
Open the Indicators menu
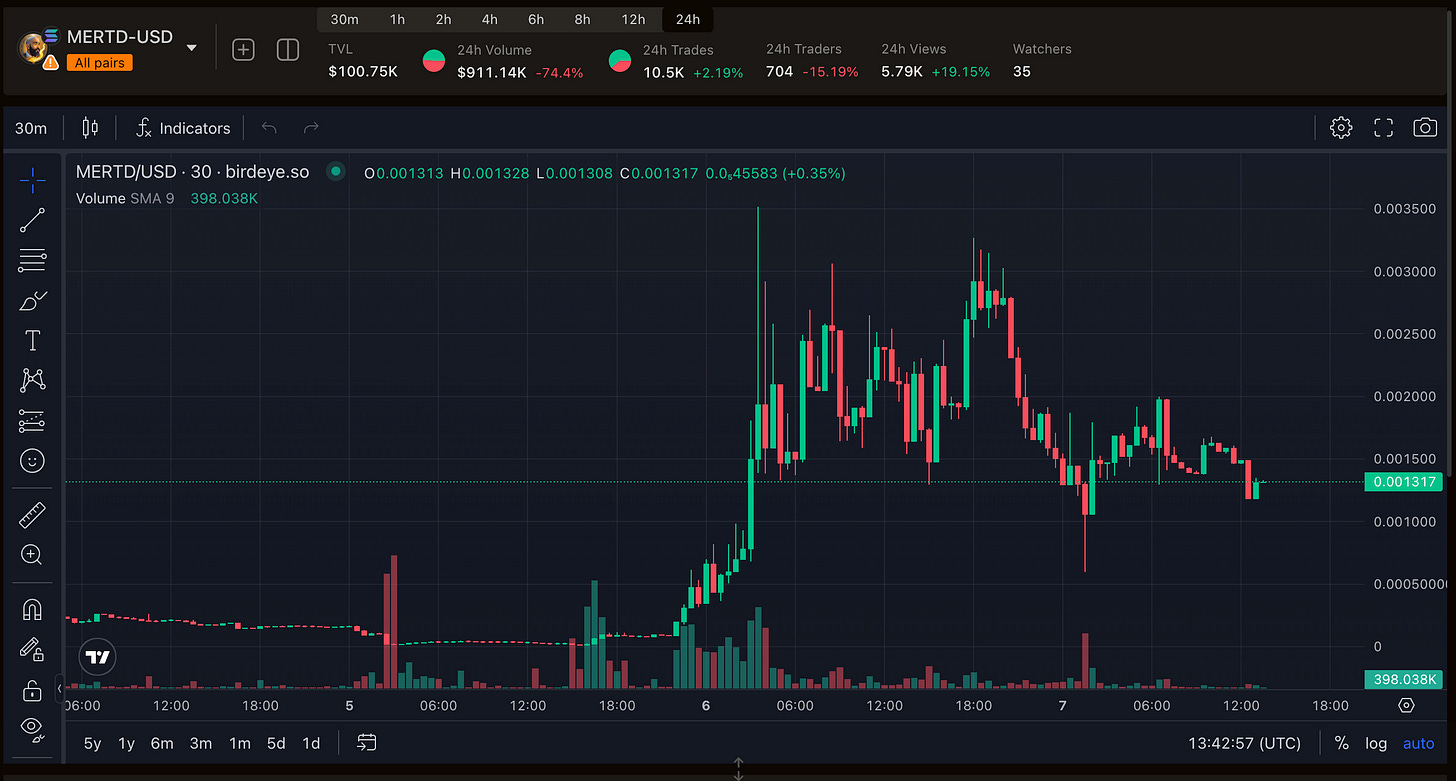pyautogui.click(x=183, y=128)
